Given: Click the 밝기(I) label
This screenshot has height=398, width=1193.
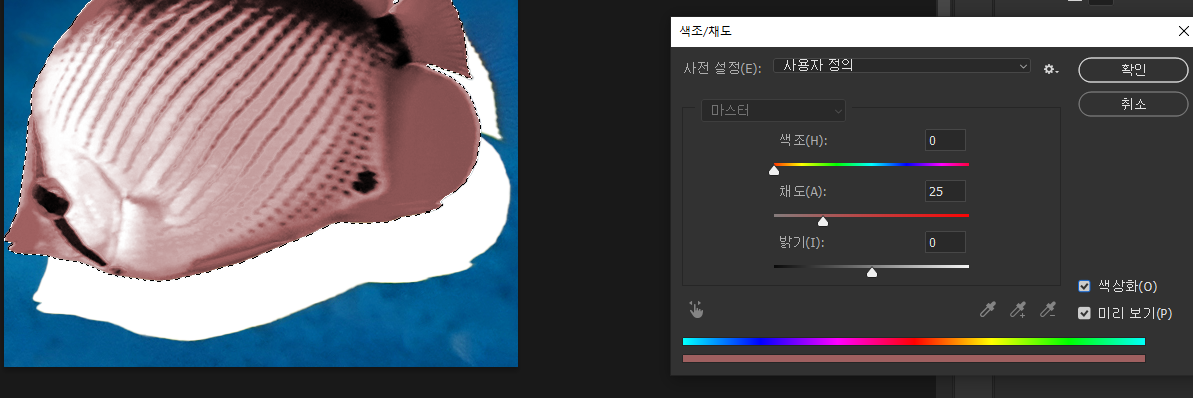Looking at the screenshot, I should click(x=803, y=243).
